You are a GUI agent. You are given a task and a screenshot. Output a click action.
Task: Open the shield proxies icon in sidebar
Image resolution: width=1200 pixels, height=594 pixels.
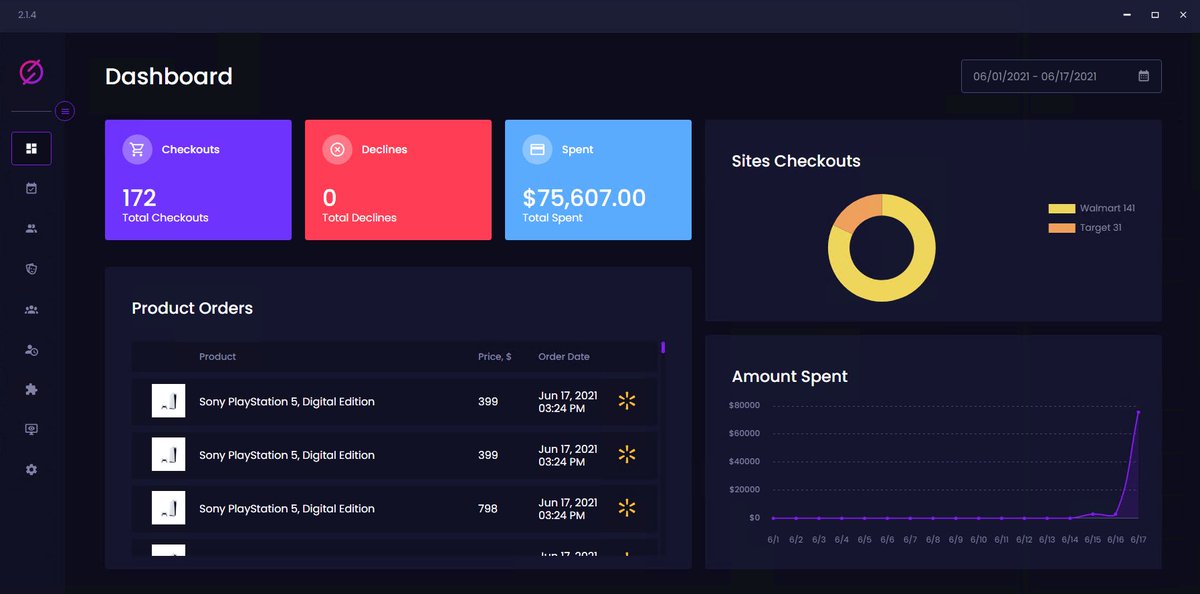click(x=32, y=269)
